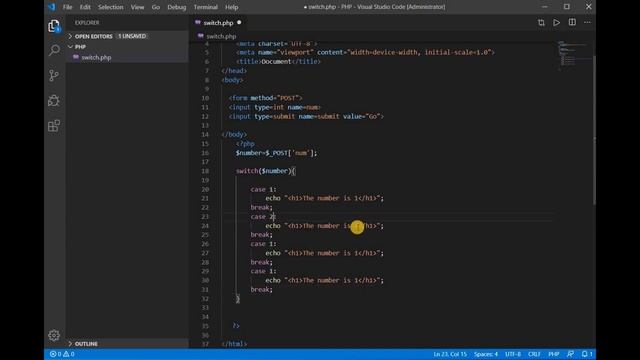The width and height of the screenshot is (640, 360).
Task: Open the Debug menu
Action: point(177,7)
